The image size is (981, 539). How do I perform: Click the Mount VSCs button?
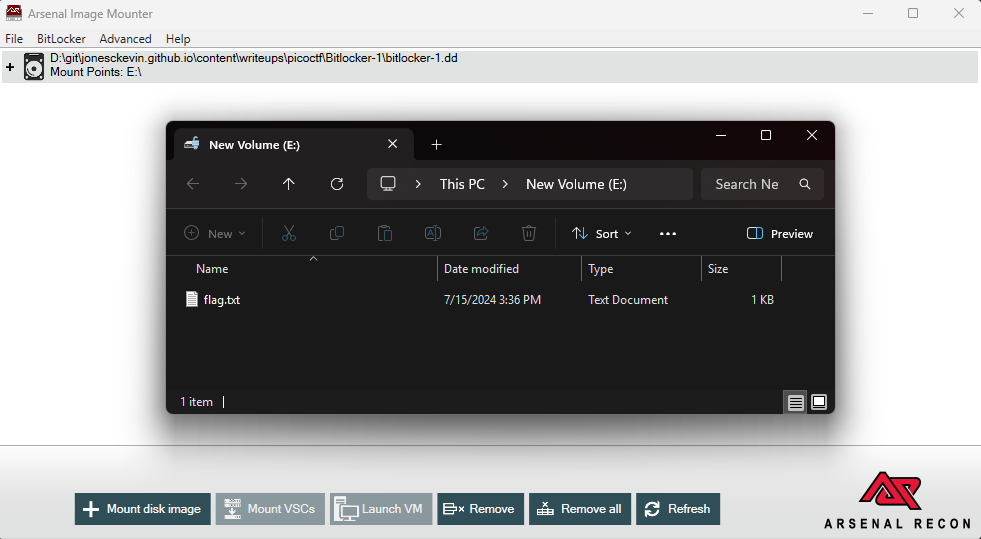coord(270,509)
